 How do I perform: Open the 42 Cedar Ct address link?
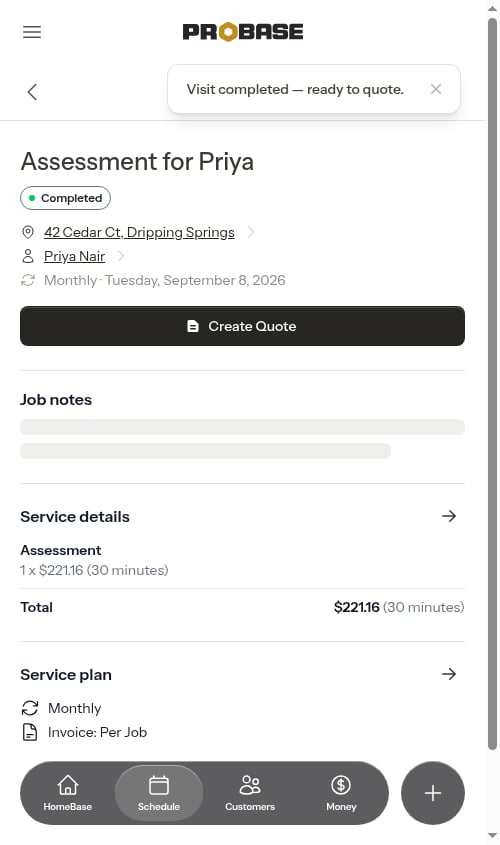tap(139, 232)
